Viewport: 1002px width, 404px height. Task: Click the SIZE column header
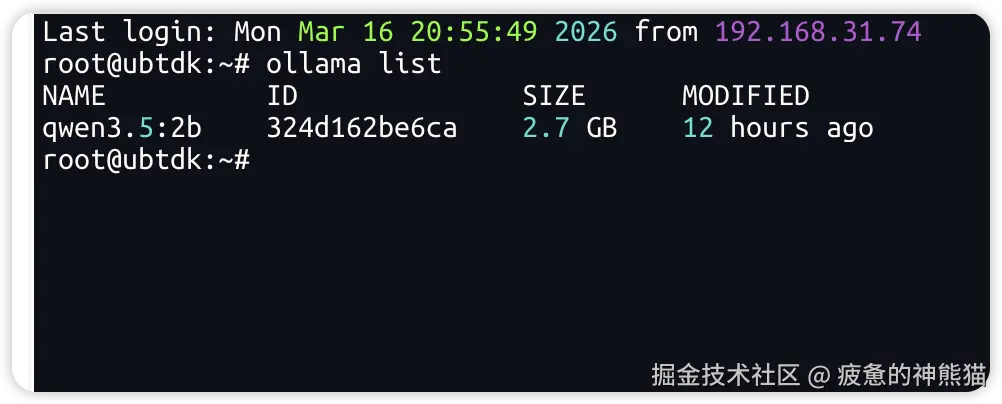click(x=553, y=96)
